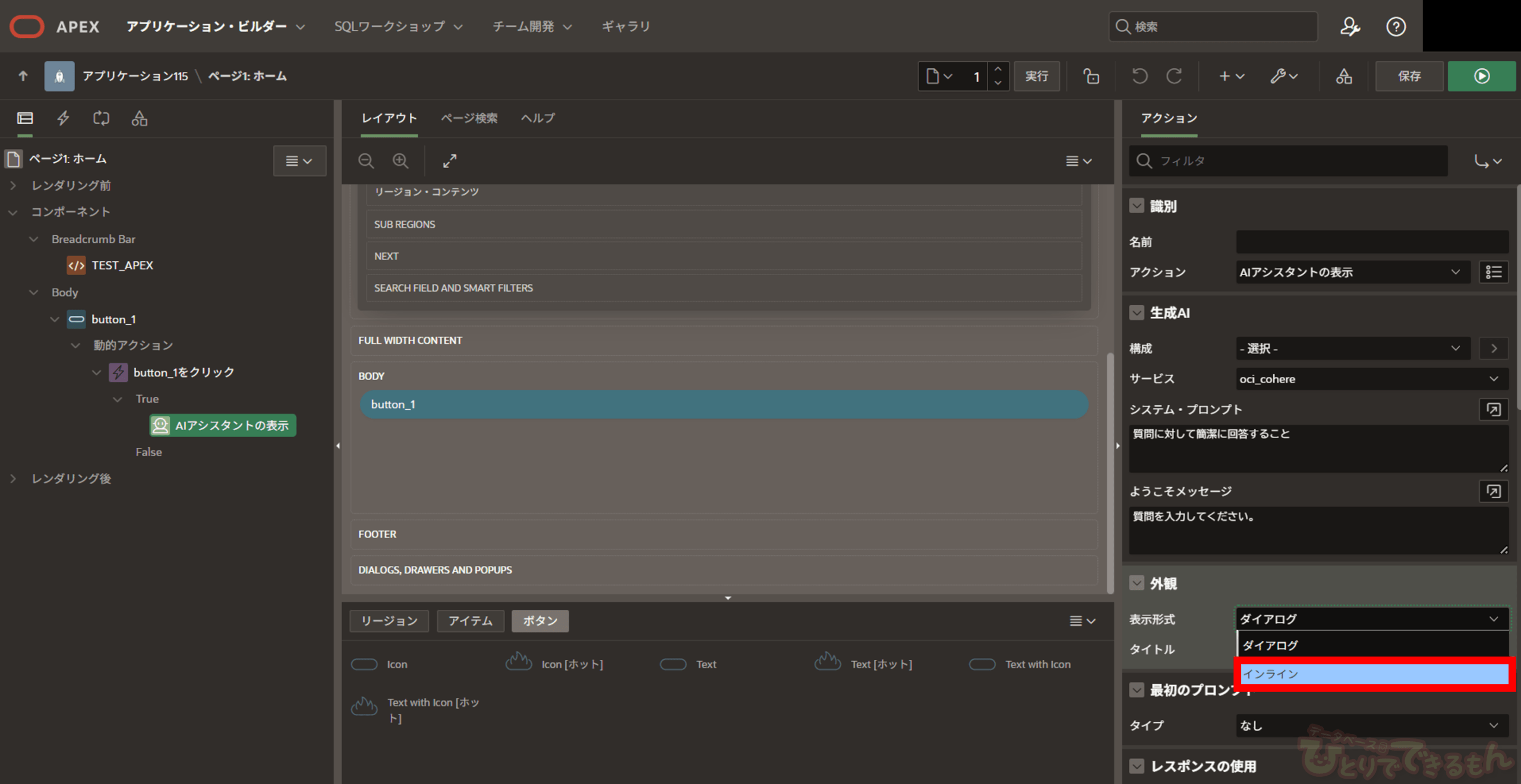
Task: Switch to the ページ検索 tab
Action: coord(469,118)
